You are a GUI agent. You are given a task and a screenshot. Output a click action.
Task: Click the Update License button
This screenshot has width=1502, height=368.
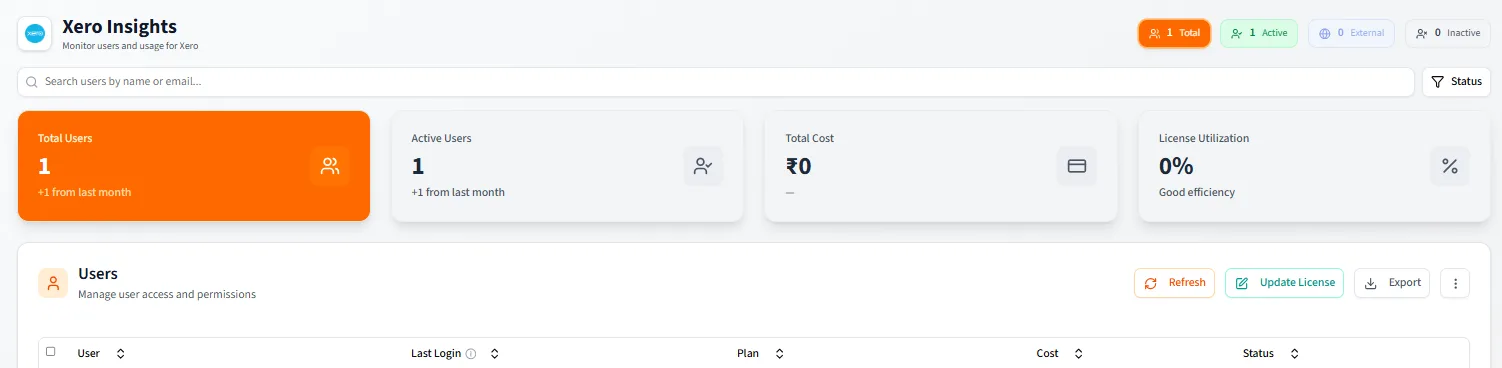(x=1284, y=283)
